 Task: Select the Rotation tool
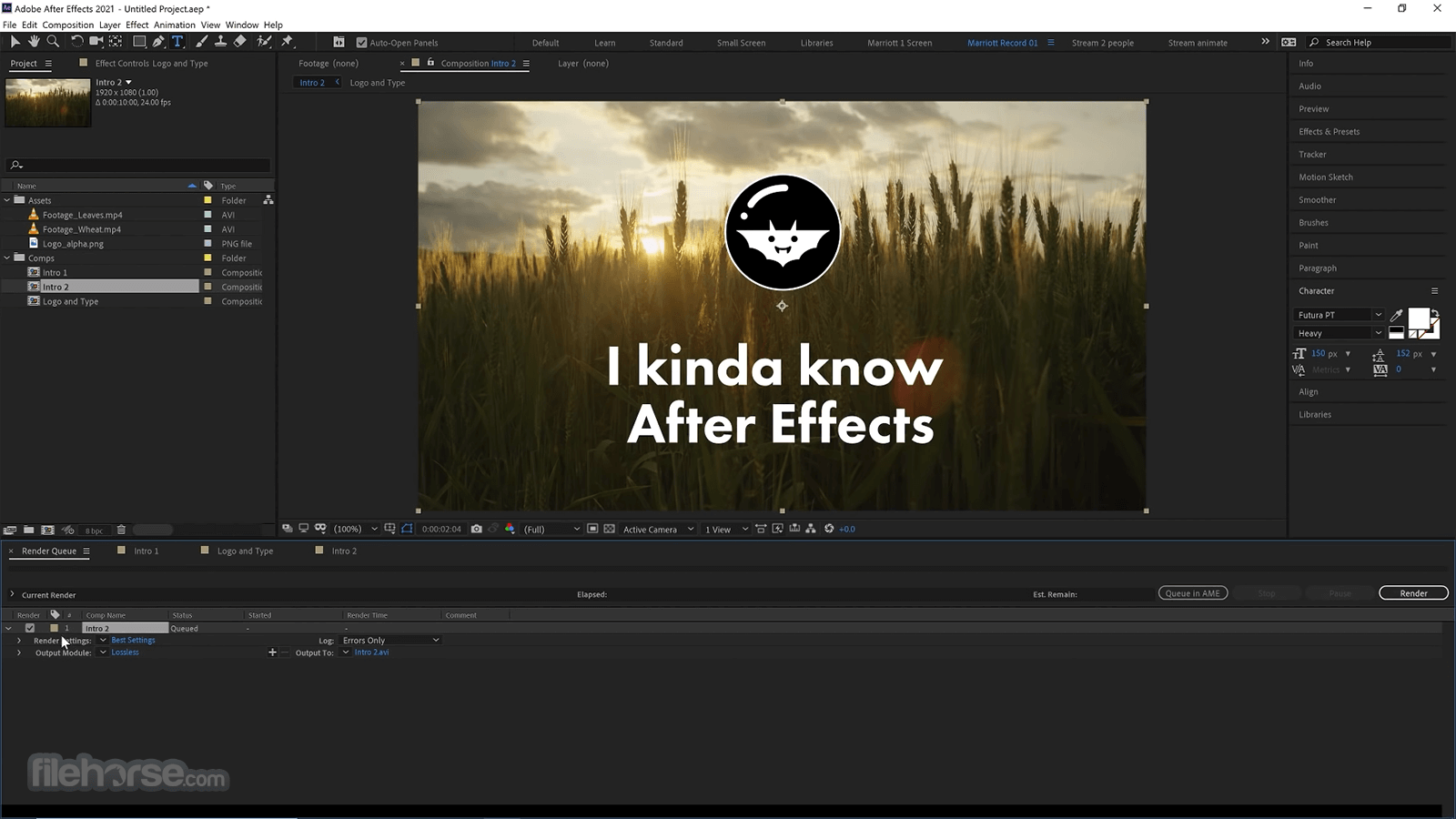(x=76, y=41)
